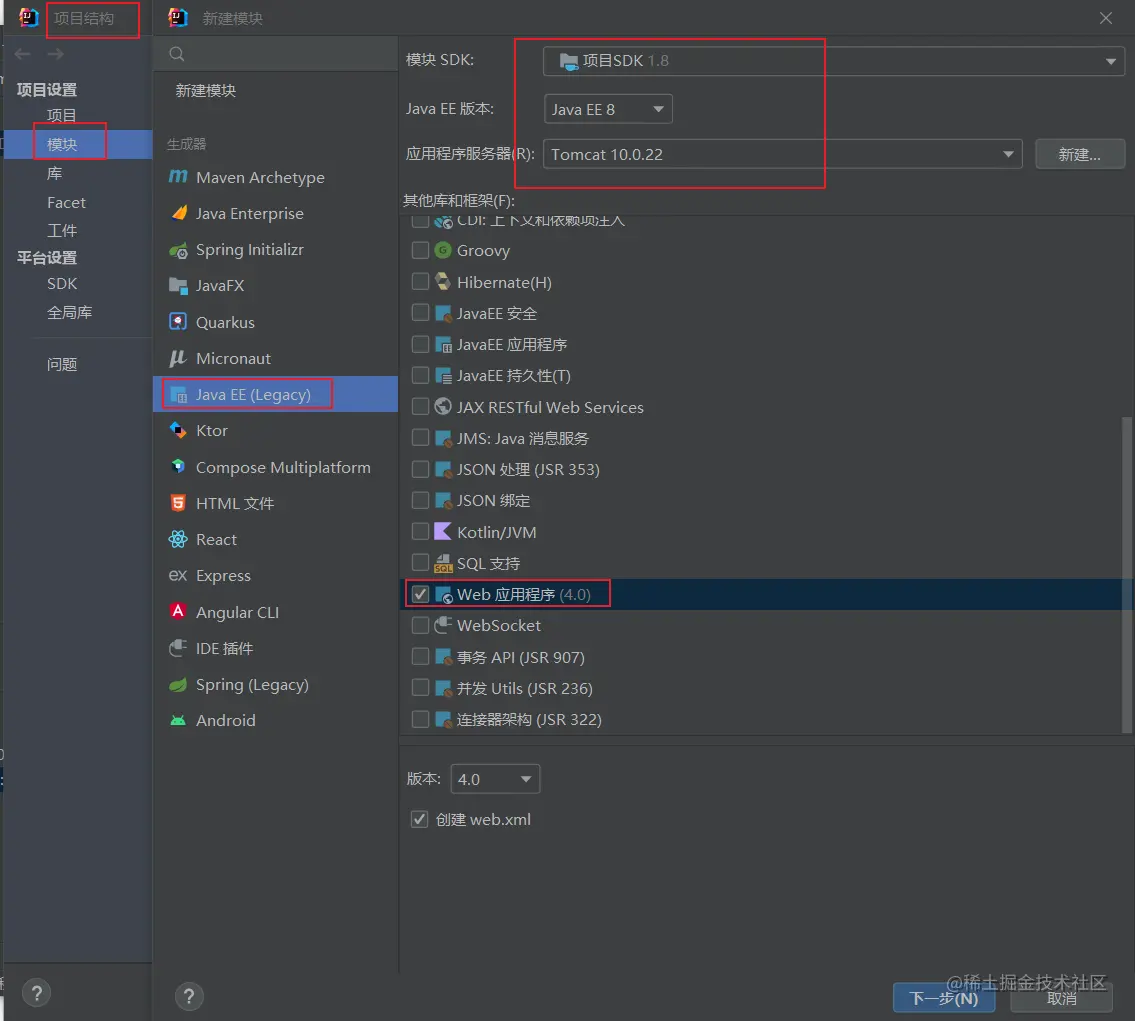
Task: Click the Spring Initializr icon
Action: [x=178, y=250]
